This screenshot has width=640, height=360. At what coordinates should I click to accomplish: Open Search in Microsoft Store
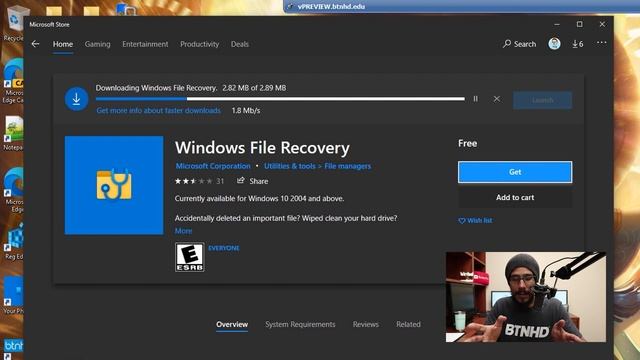(520, 44)
